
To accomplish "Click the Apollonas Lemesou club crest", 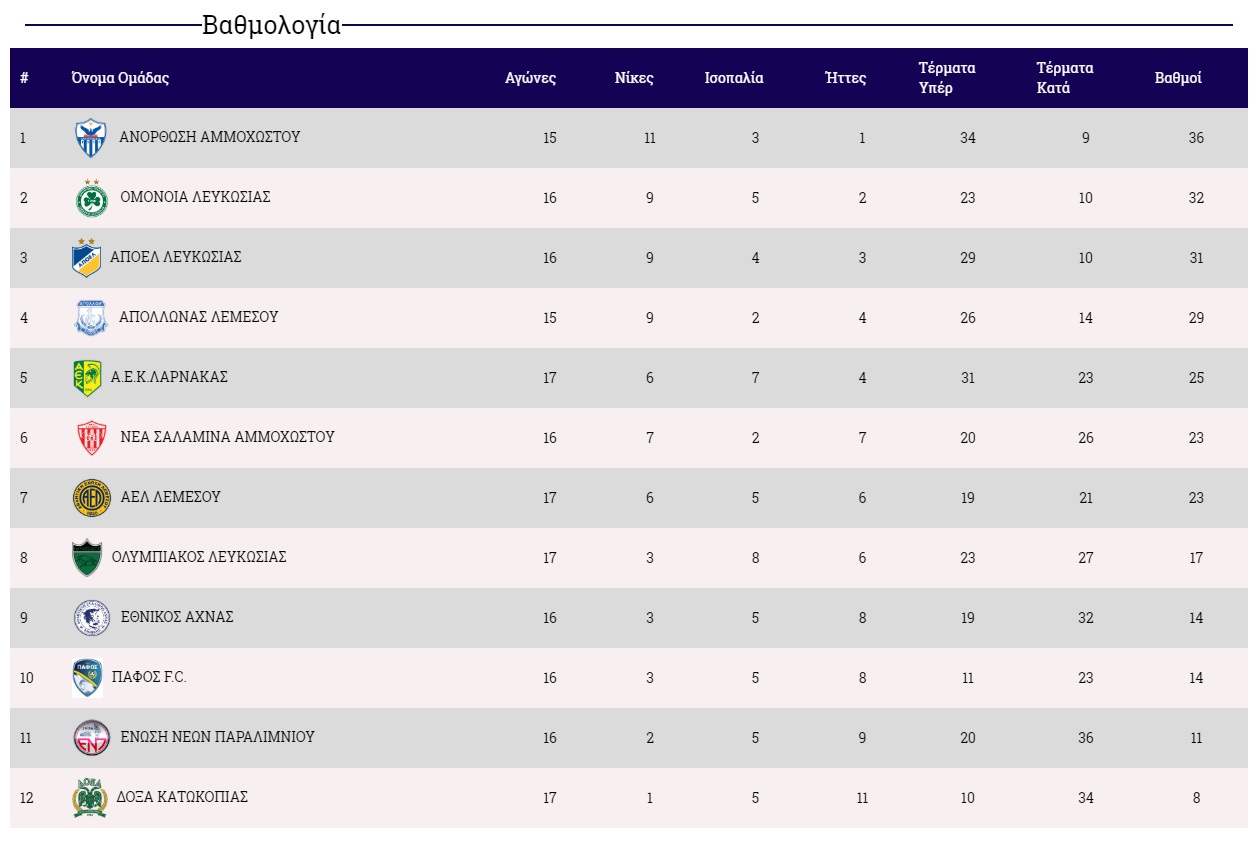I will (x=91, y=318).
